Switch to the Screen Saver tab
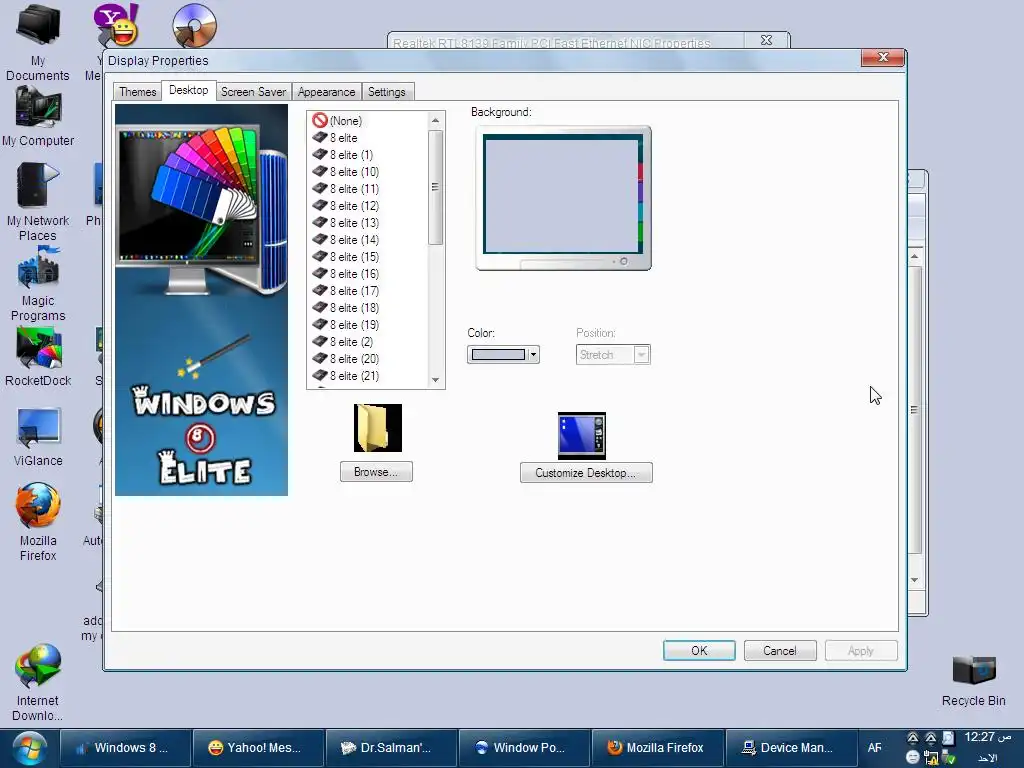This screenshot has height=768, width=1024. click(253, 92)
